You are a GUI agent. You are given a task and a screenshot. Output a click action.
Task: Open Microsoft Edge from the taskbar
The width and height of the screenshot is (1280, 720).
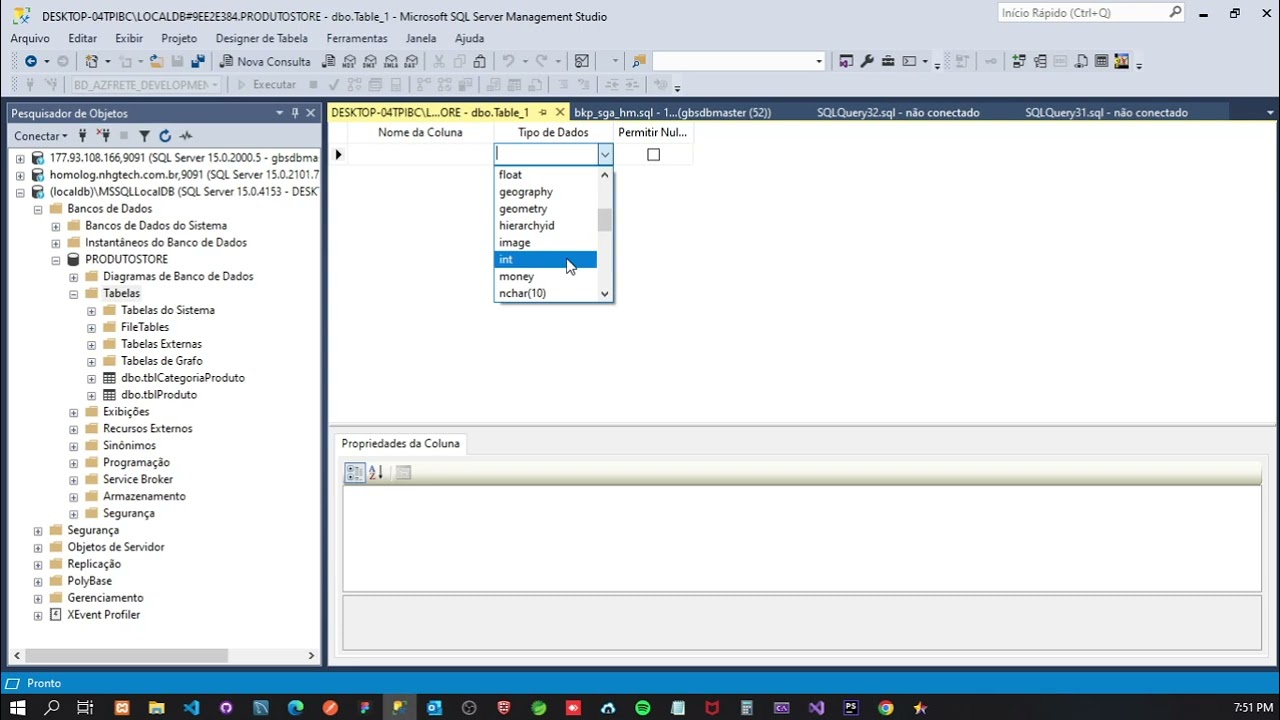(x=295, y=708)
